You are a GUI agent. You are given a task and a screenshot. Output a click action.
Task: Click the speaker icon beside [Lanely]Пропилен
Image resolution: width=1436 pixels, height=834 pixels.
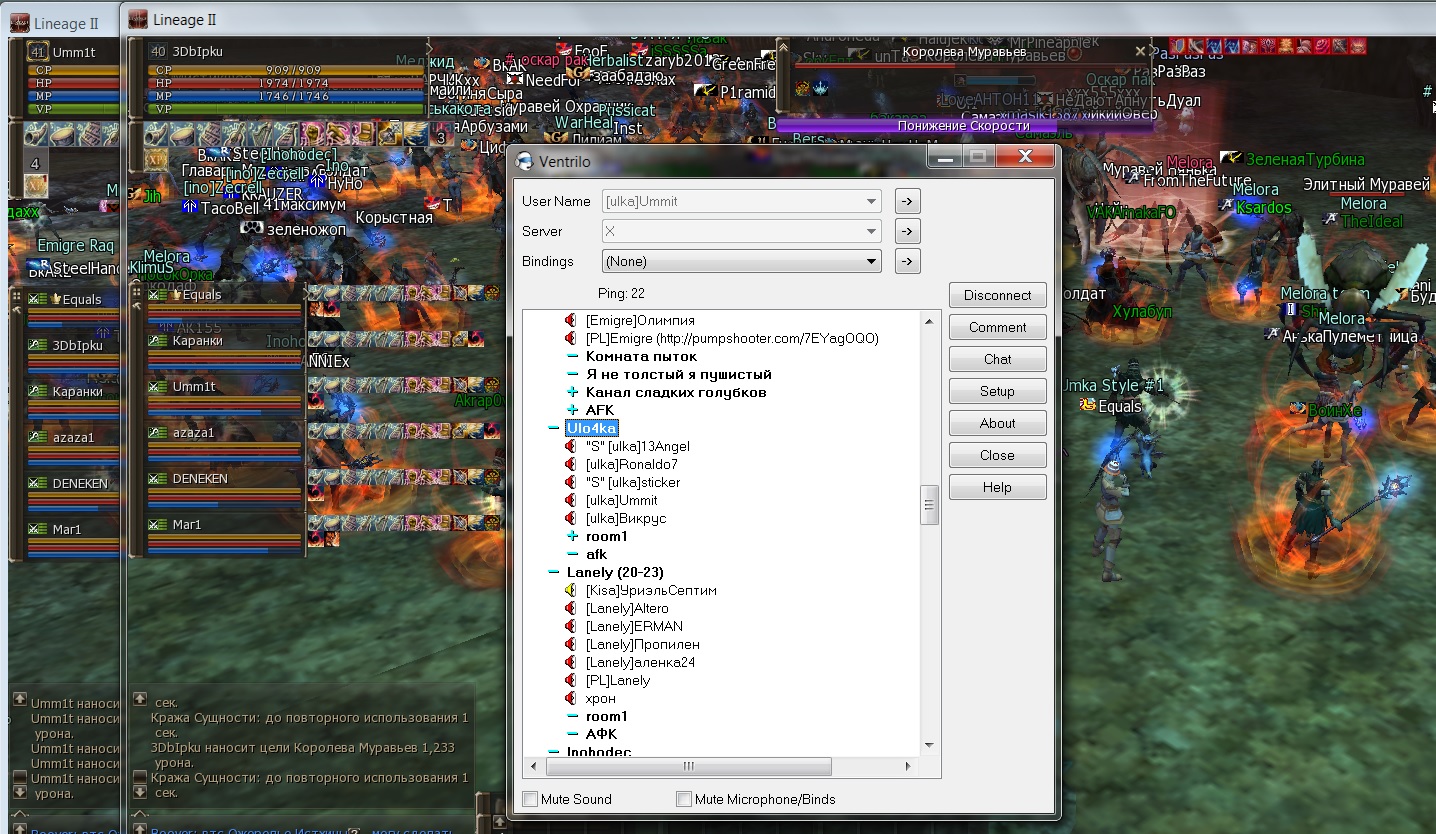pos(571,644)
